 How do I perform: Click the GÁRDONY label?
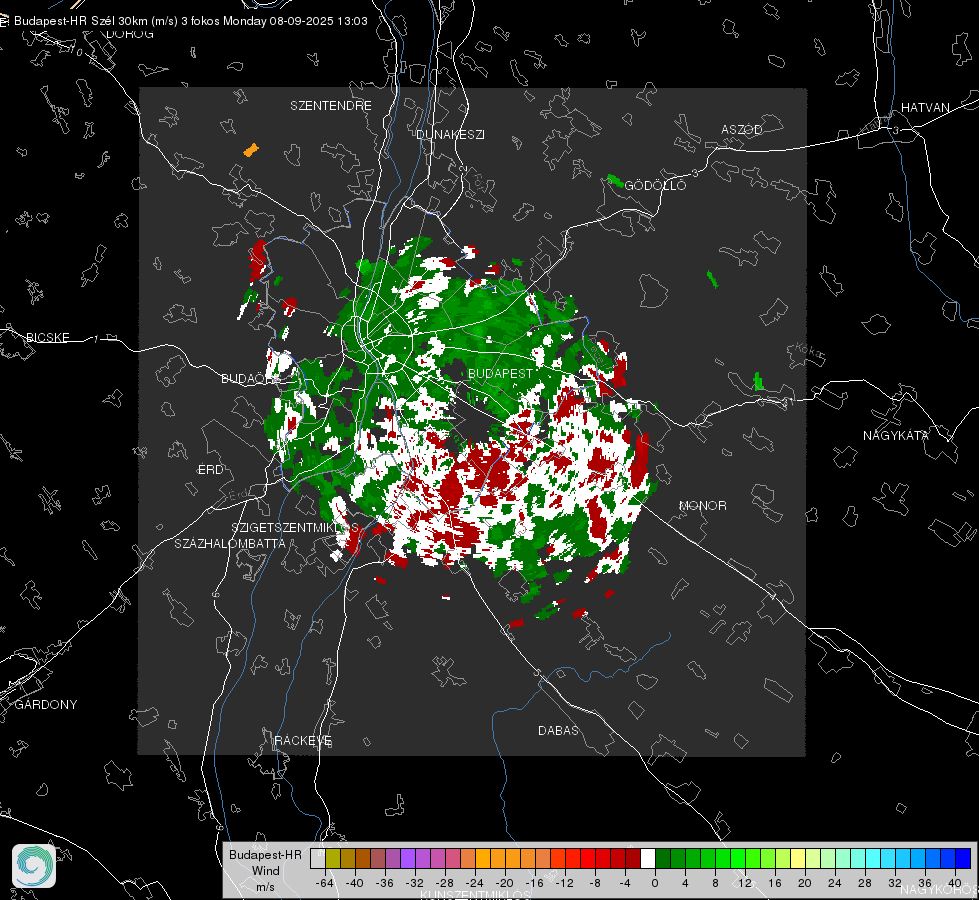(x=46, y=705)
